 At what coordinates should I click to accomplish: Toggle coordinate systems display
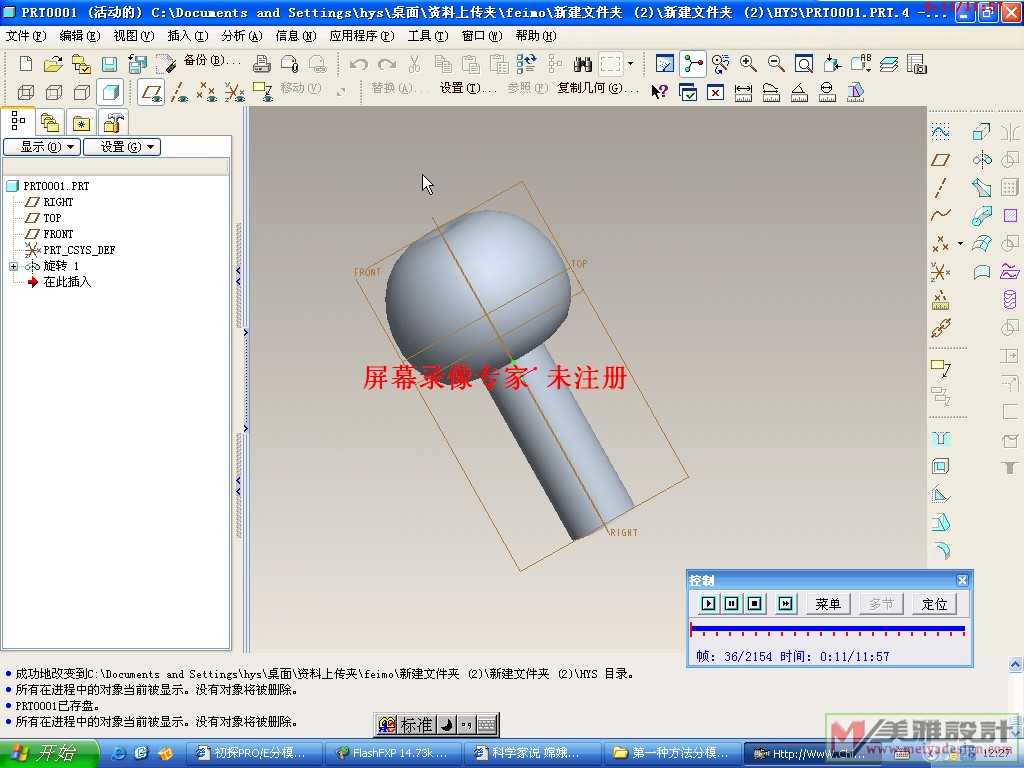(234, 92)
